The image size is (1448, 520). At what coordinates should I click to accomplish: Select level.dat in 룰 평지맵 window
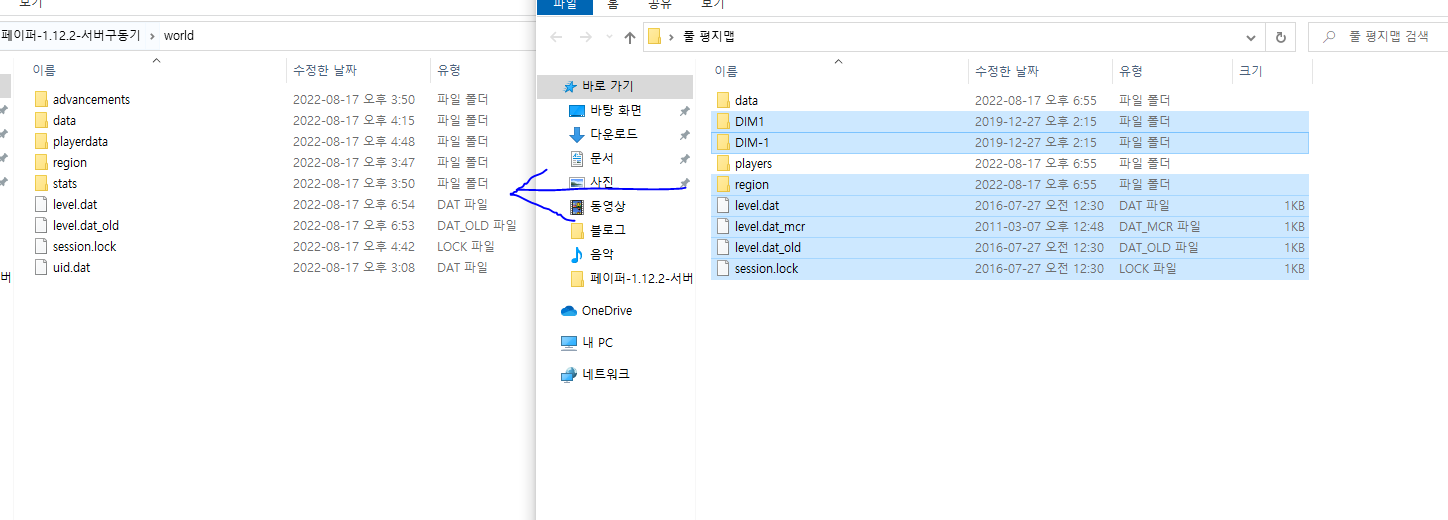tap(757, 205)
